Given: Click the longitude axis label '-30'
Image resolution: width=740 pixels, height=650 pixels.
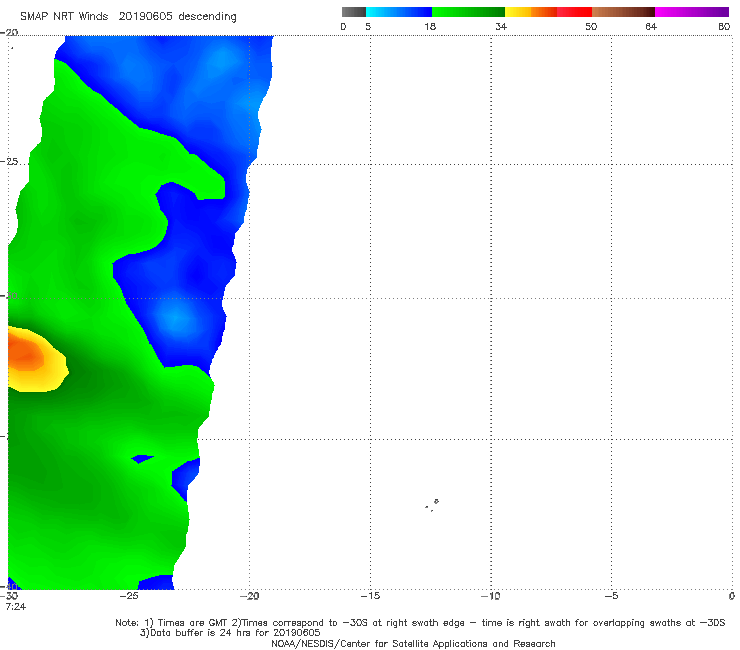Looking at the screenshot, I should pos(9,596).
